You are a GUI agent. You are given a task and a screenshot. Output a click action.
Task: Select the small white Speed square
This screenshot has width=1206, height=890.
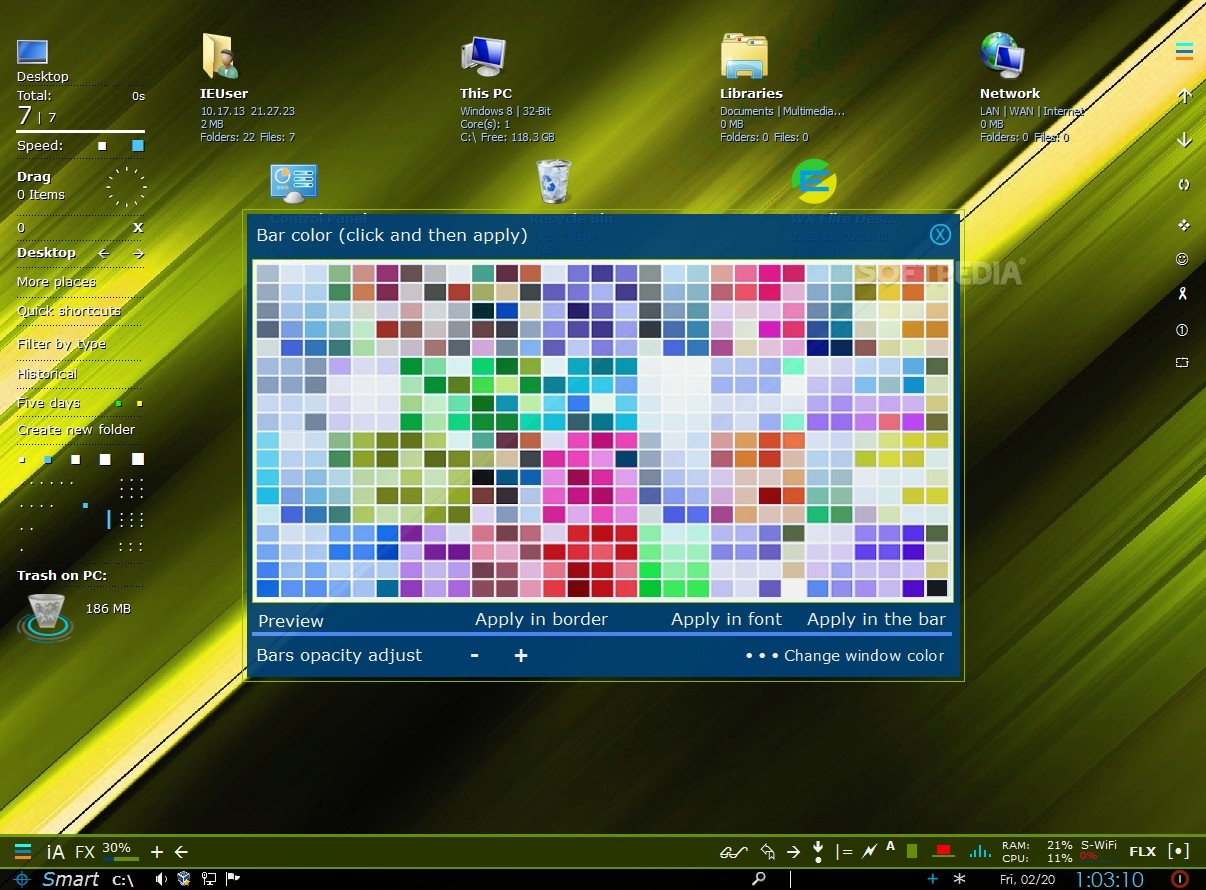(102, 146)
